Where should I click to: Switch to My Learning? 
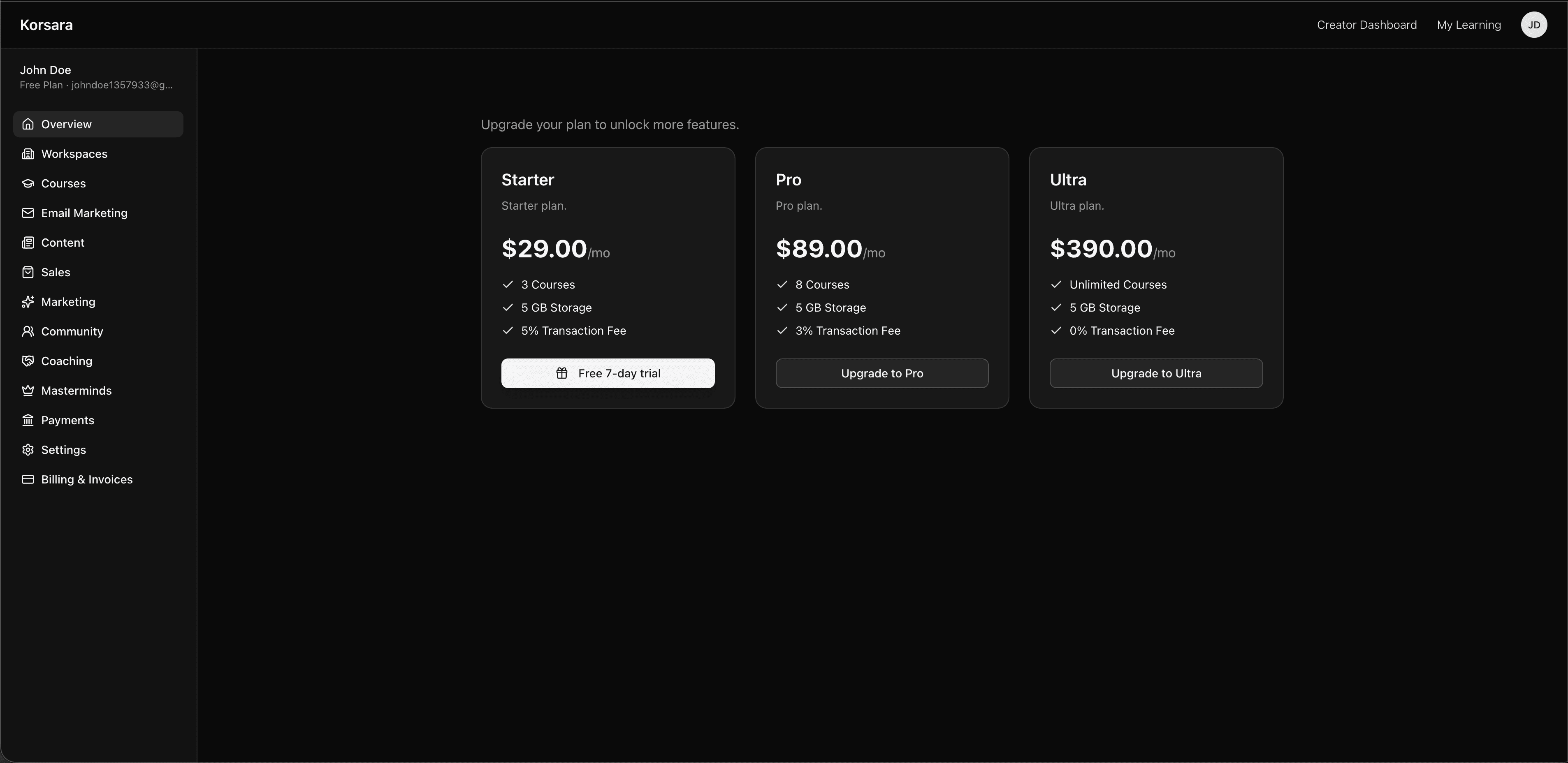(x=1469, y=24)
